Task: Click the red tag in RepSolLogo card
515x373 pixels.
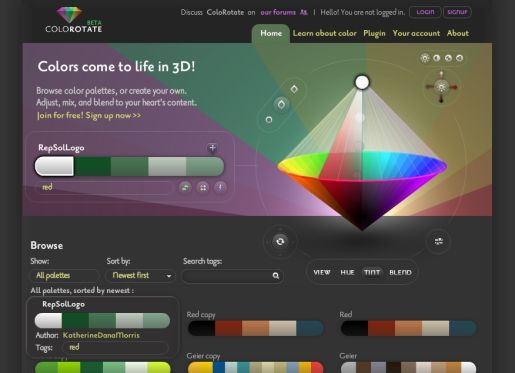Action: (74, 347)
